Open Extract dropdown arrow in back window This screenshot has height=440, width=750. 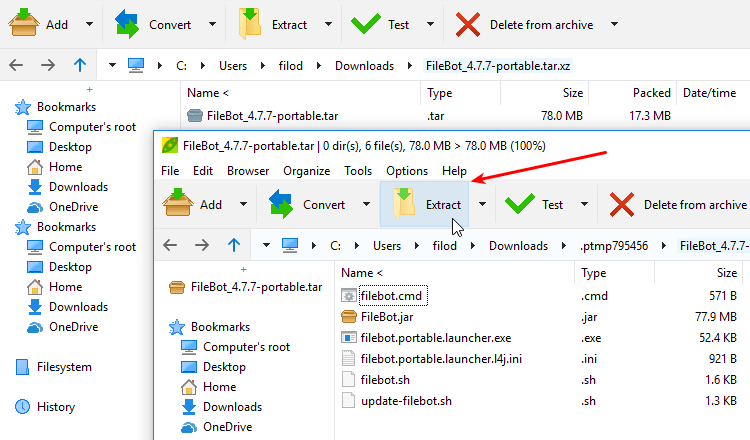[x=329, y=24]
